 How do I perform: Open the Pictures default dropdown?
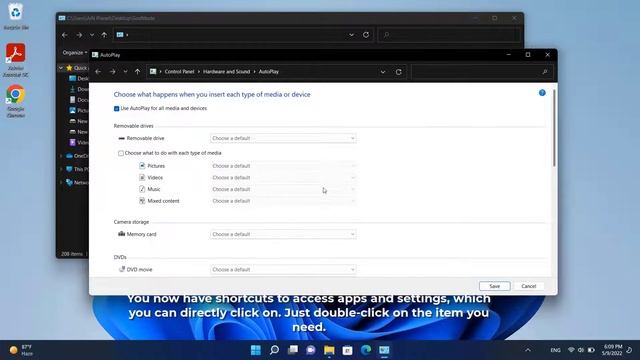click(283, 166)
